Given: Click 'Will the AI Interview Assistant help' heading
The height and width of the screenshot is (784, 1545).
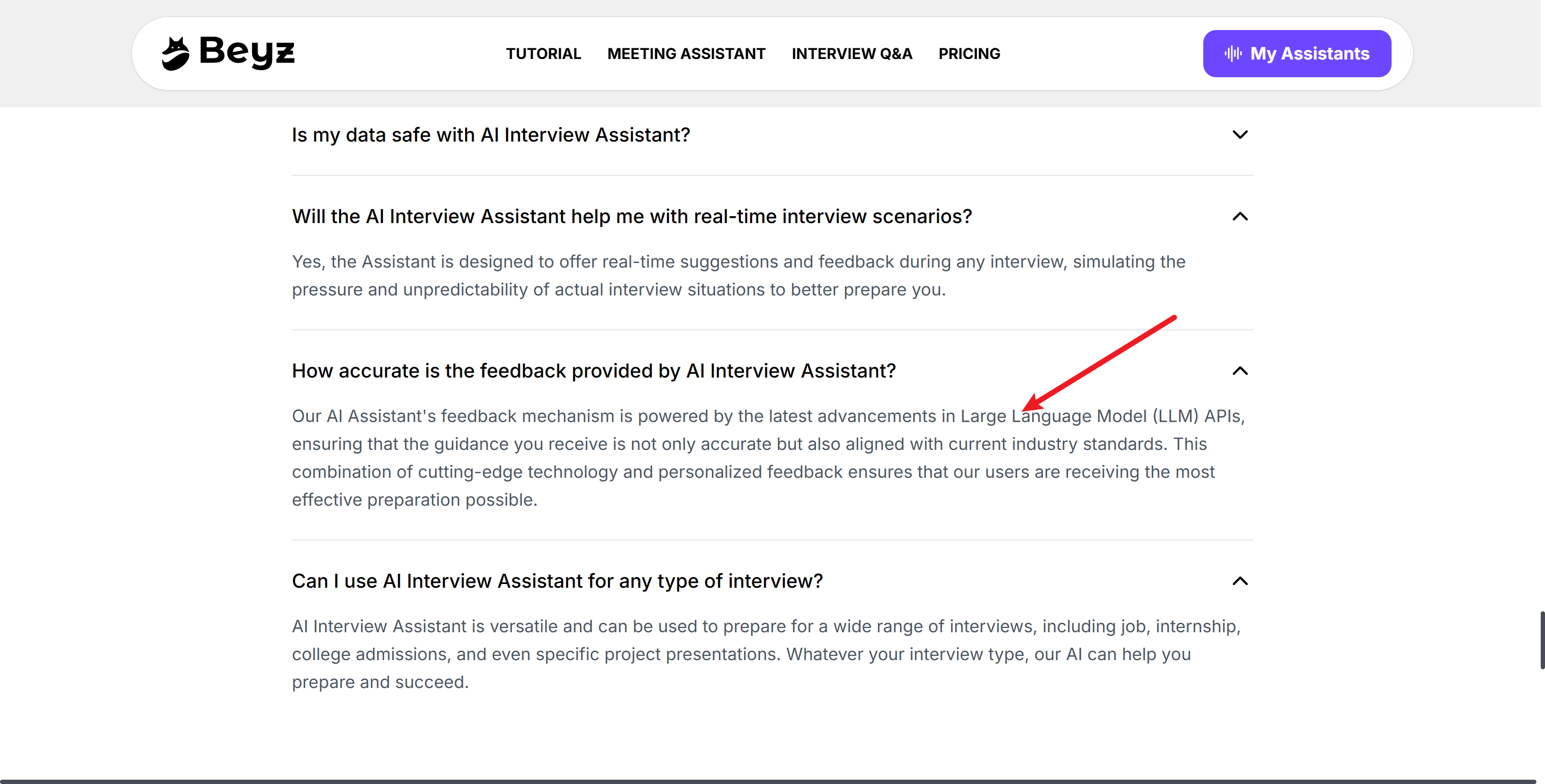Looking at the screenshot, I should coord(631,217).
